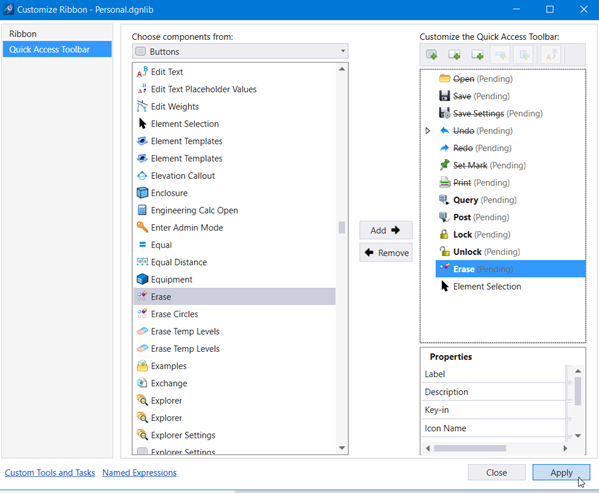This screenshot has height=493, width=599.
Task: Click the Equipment icon in components list
Action: click(x=142, y=279)
